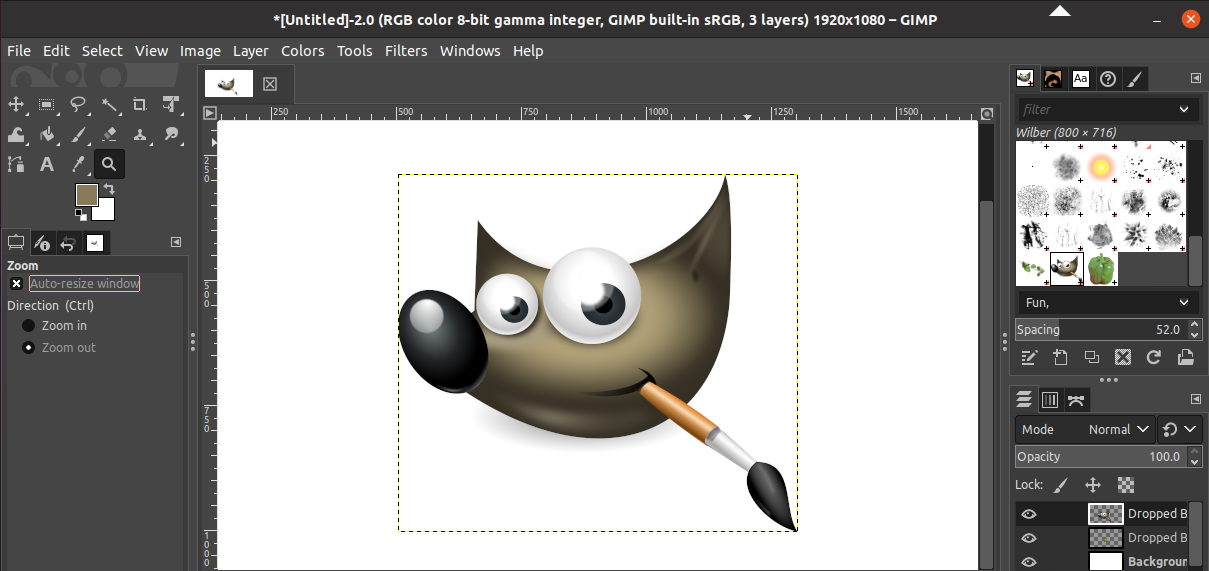This screenshot has height=571, width=1209.
Task: Select the Bucket Fill tool
Action: click(47, 134)
